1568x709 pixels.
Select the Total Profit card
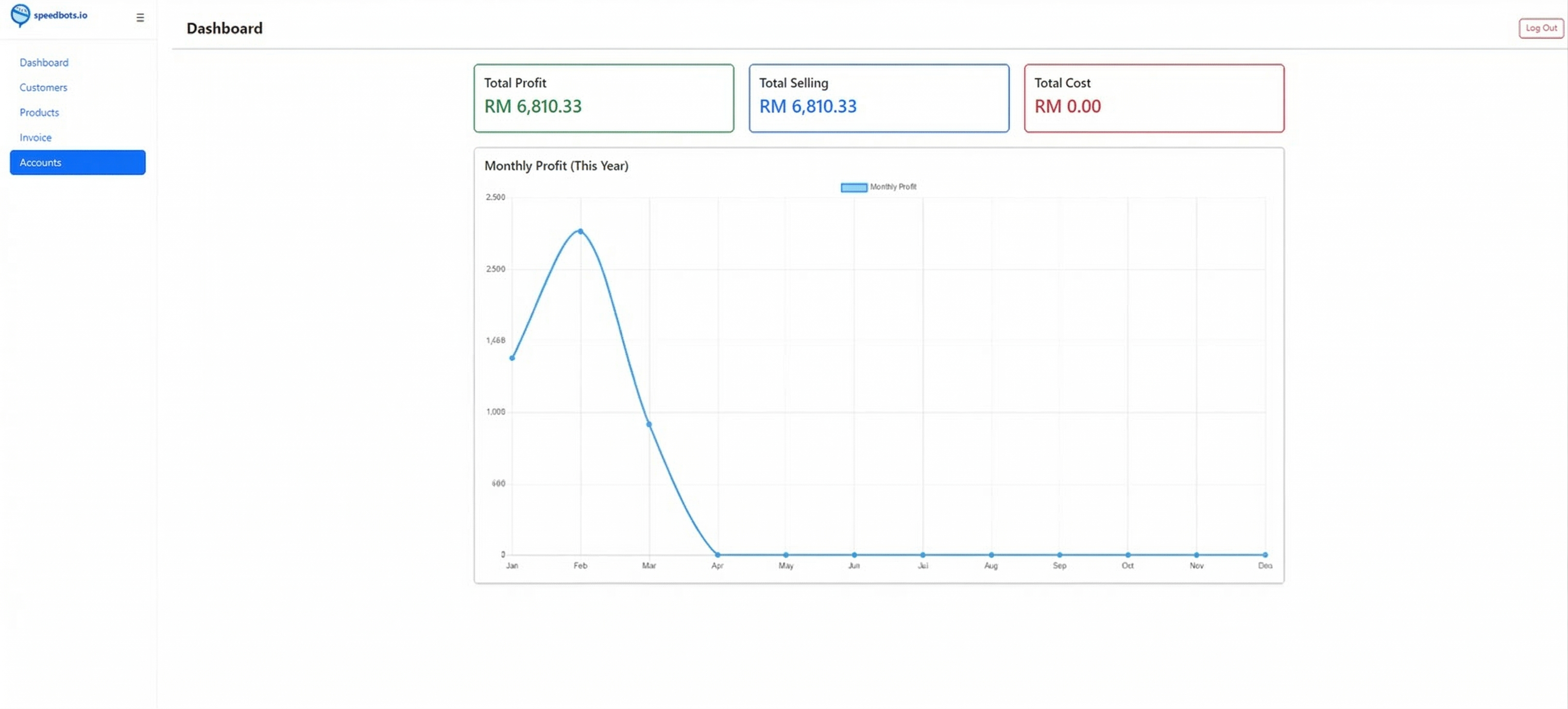coord(603,98)
